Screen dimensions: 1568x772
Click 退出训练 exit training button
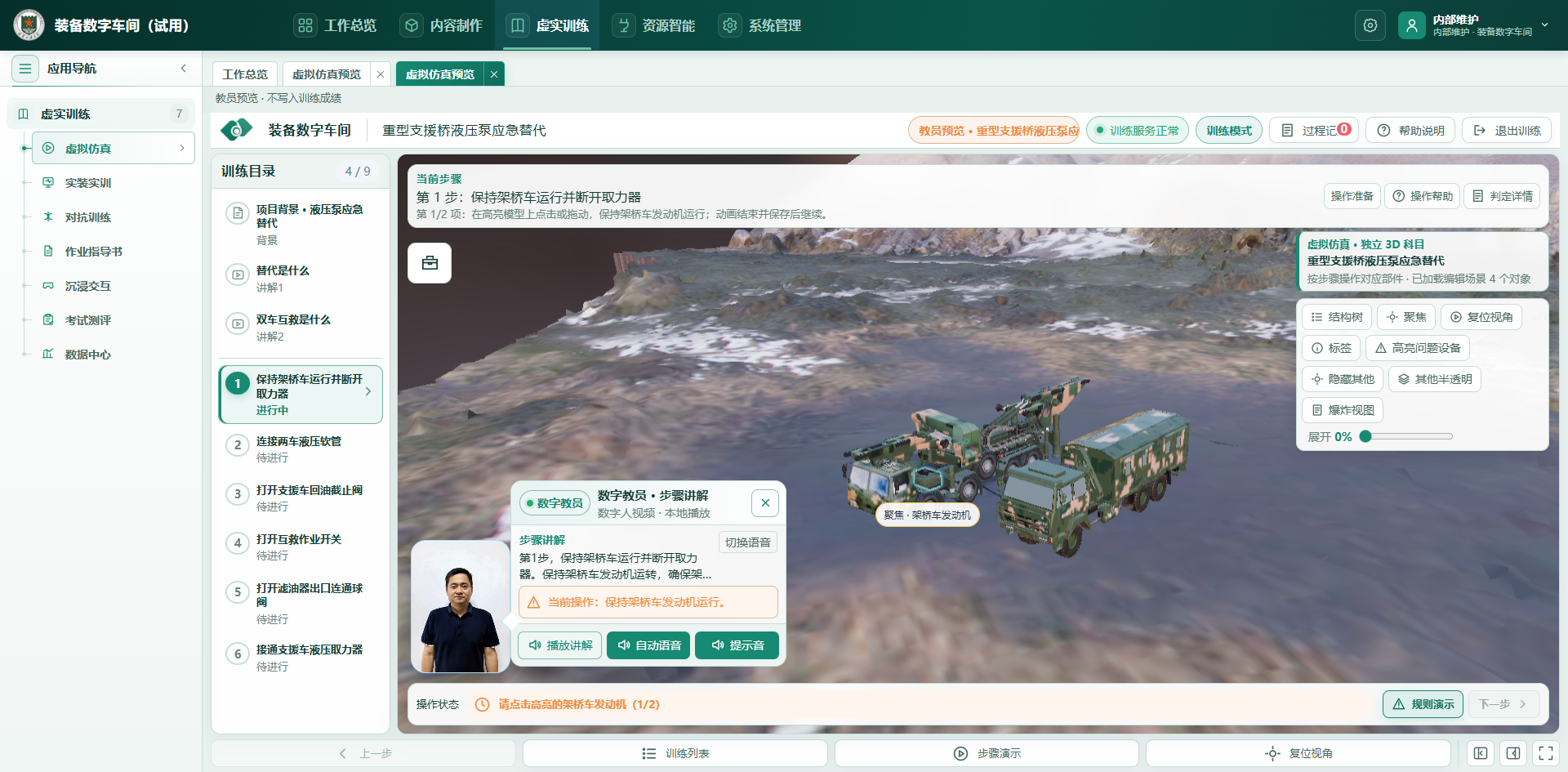[1507, 131]
